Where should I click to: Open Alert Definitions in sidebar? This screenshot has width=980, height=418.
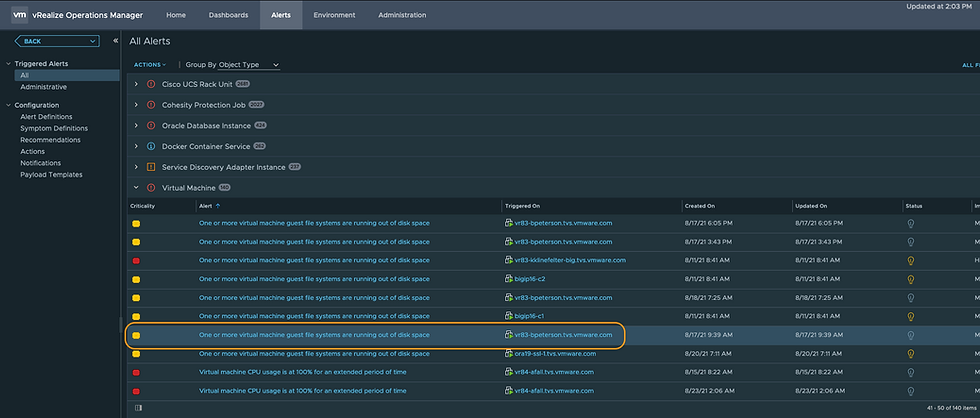(x=46, y=117)
